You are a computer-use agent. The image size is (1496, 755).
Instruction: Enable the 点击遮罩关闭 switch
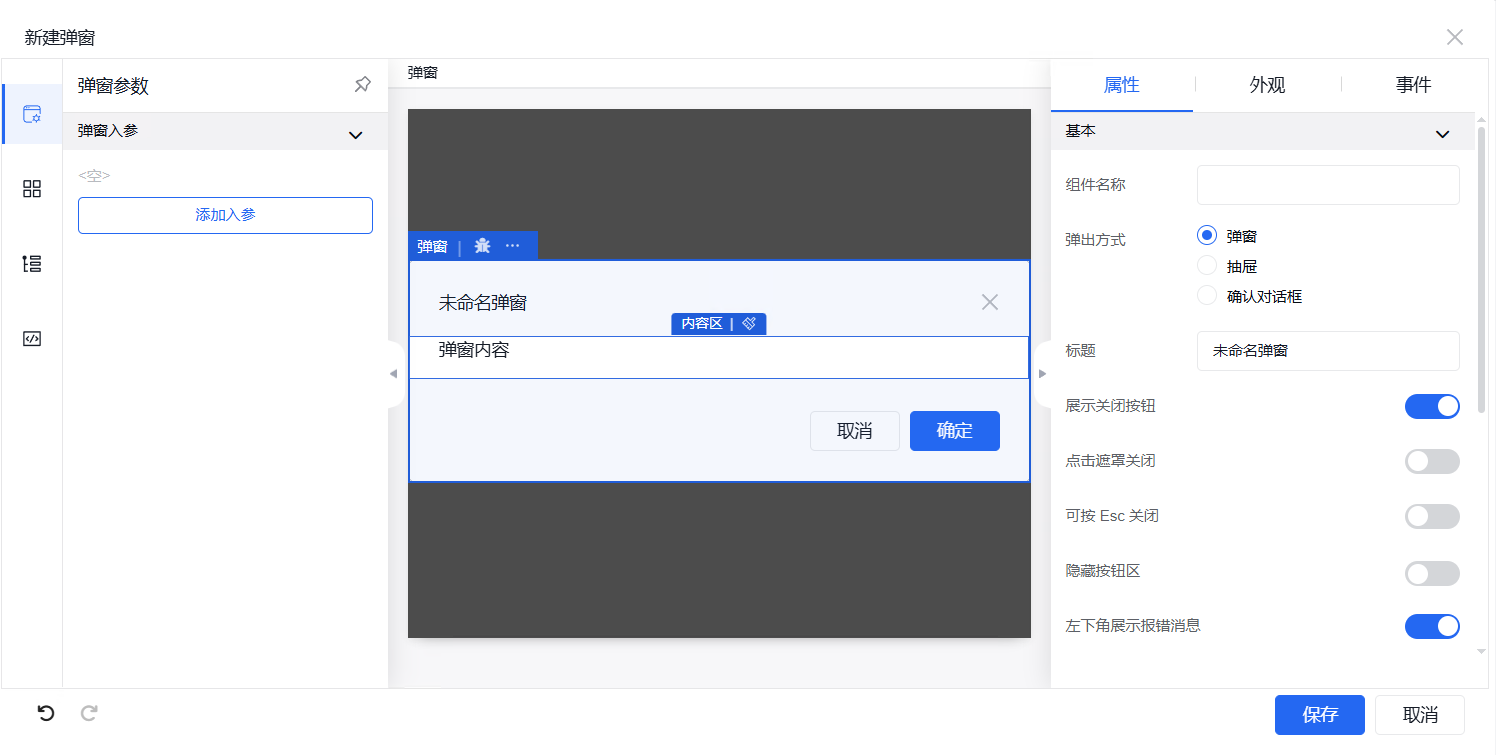click(1432, 461)
